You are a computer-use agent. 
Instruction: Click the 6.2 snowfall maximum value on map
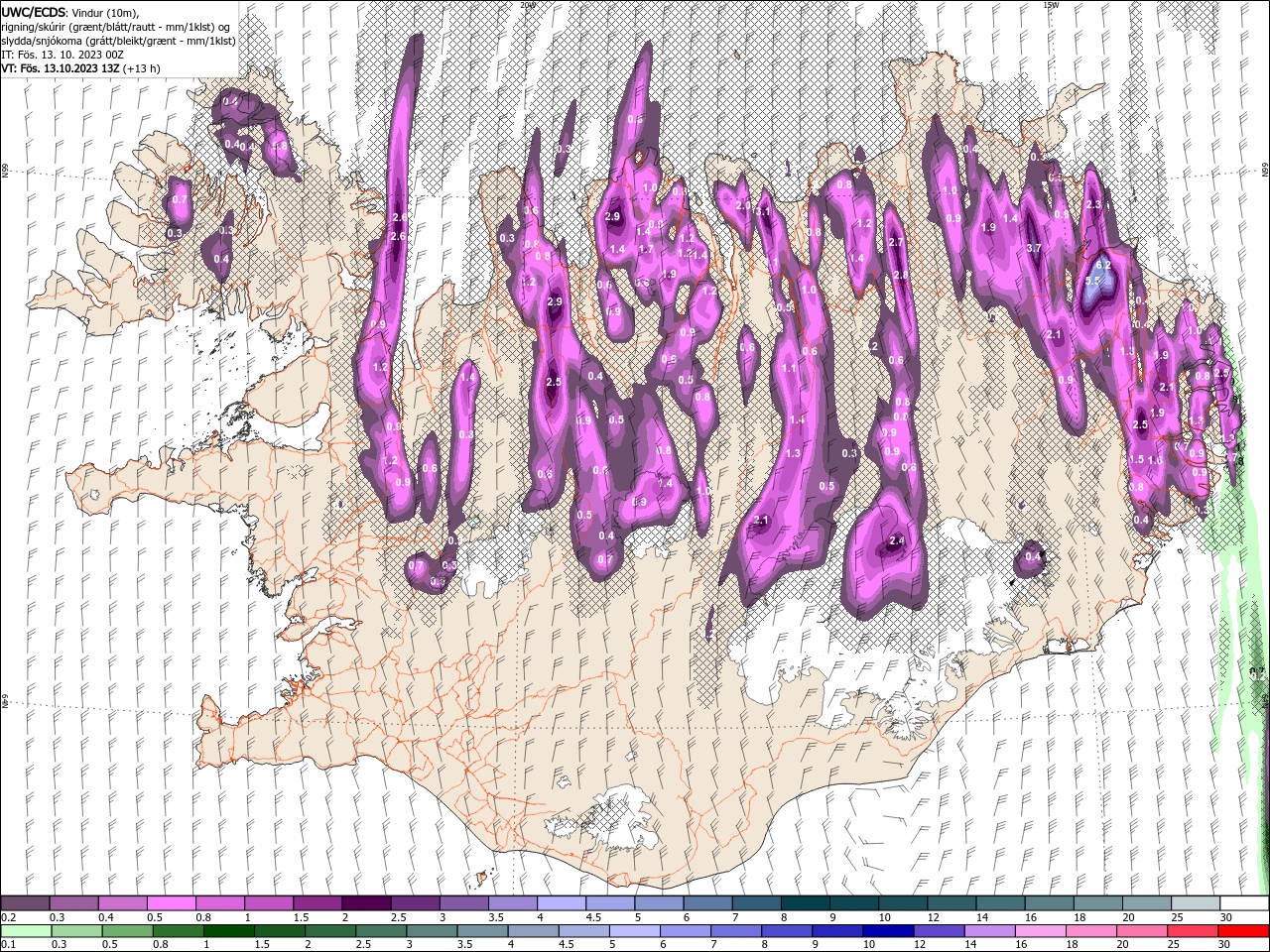coord(1101,266)
